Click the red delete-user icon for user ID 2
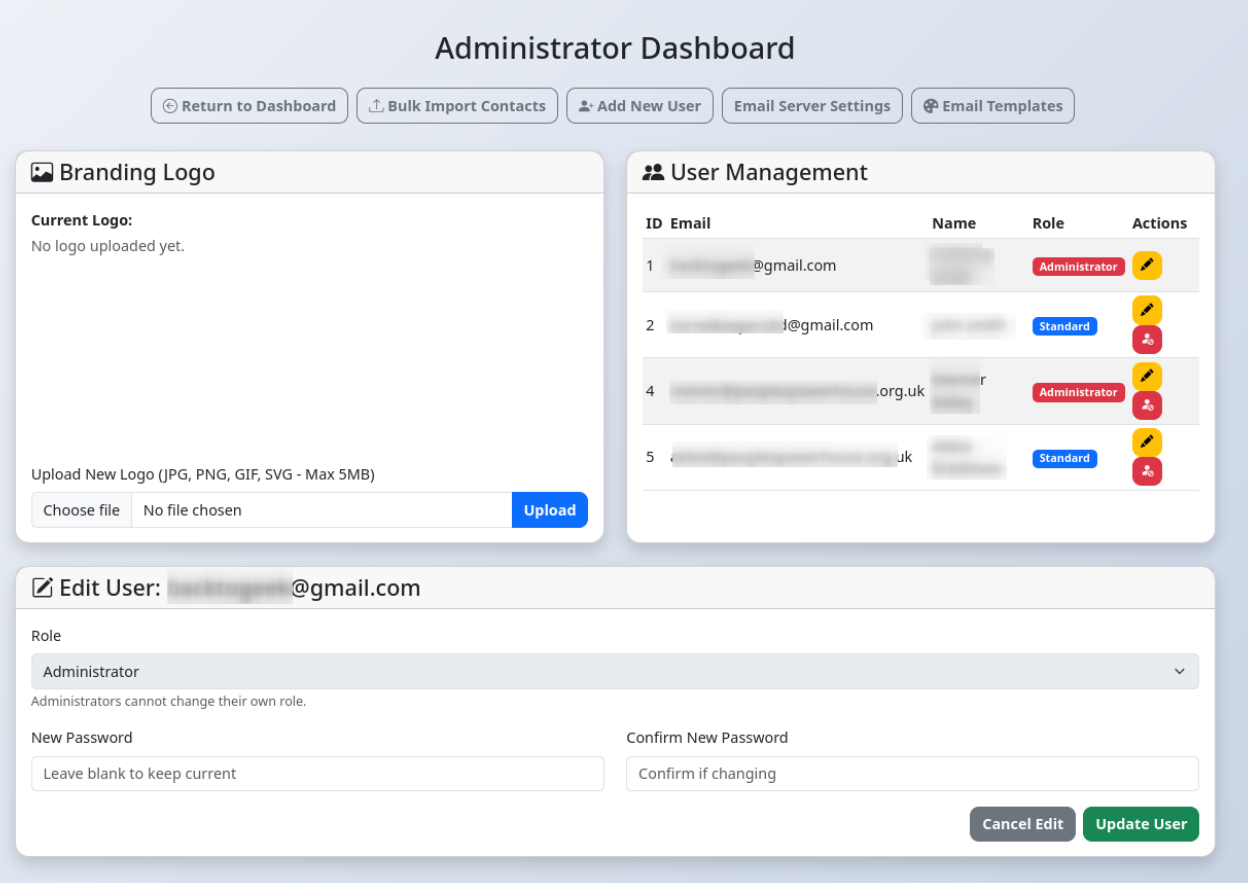The image size is (1248, 883). (x=1146, y=340)
